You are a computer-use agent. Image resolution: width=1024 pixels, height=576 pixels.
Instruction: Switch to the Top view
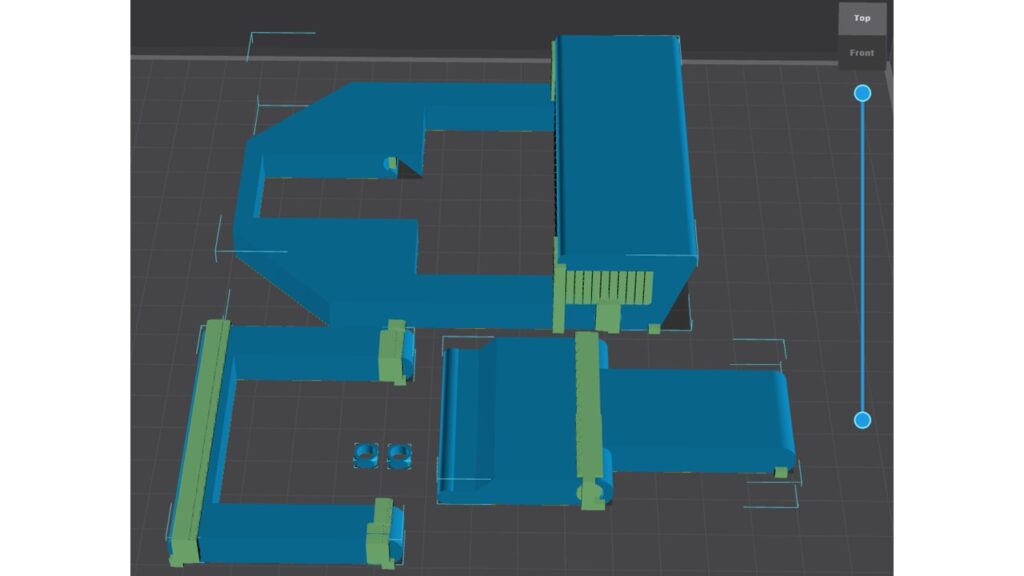862,18
